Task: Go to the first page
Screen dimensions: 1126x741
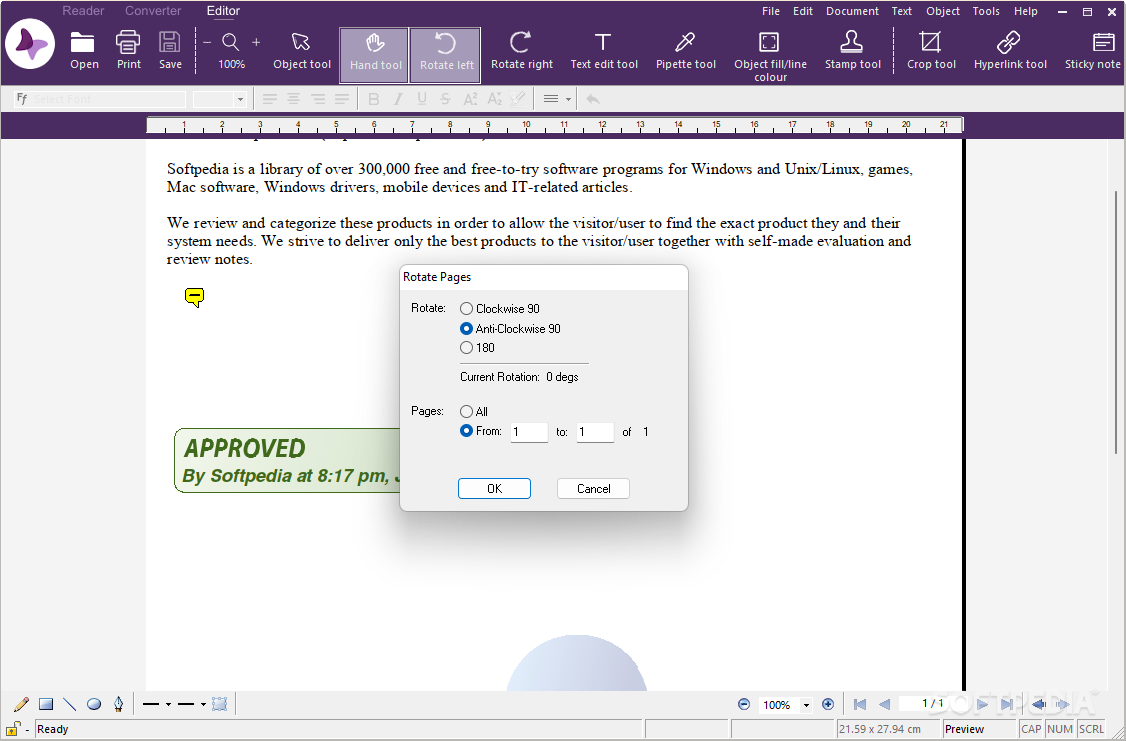Action: 860,704
